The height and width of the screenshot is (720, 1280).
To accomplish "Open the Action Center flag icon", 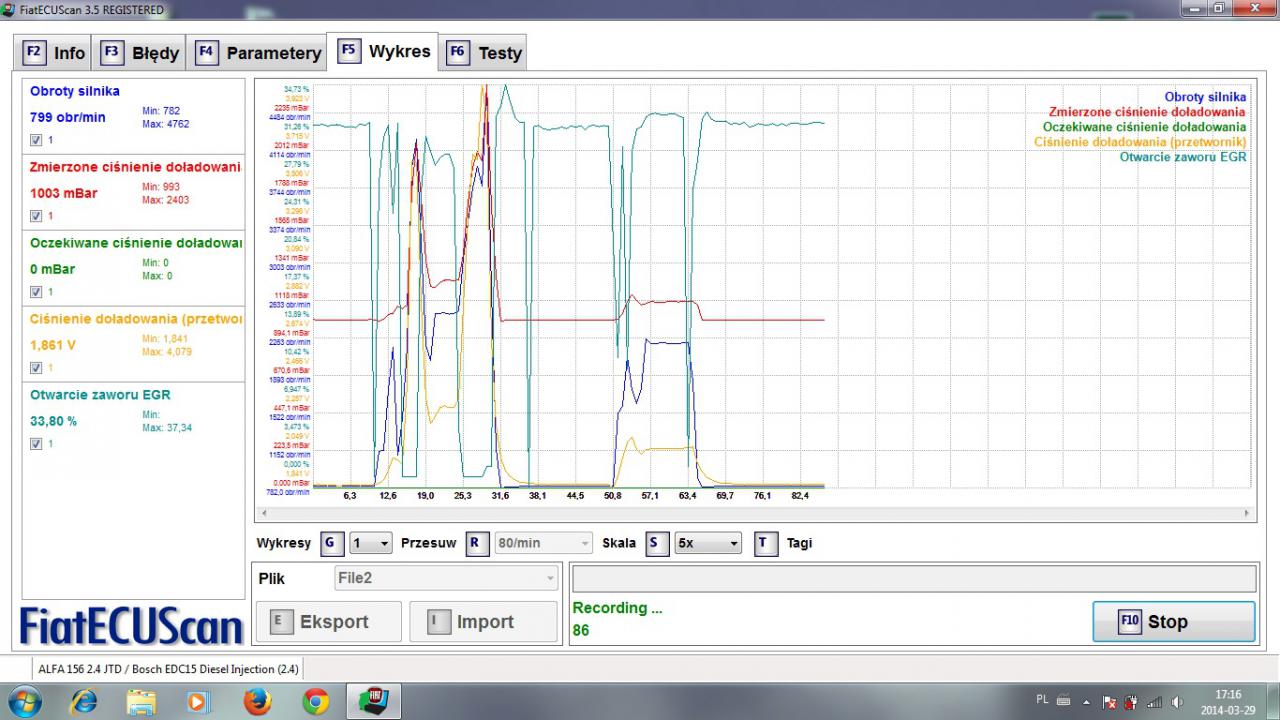I will coord(1109,701).
